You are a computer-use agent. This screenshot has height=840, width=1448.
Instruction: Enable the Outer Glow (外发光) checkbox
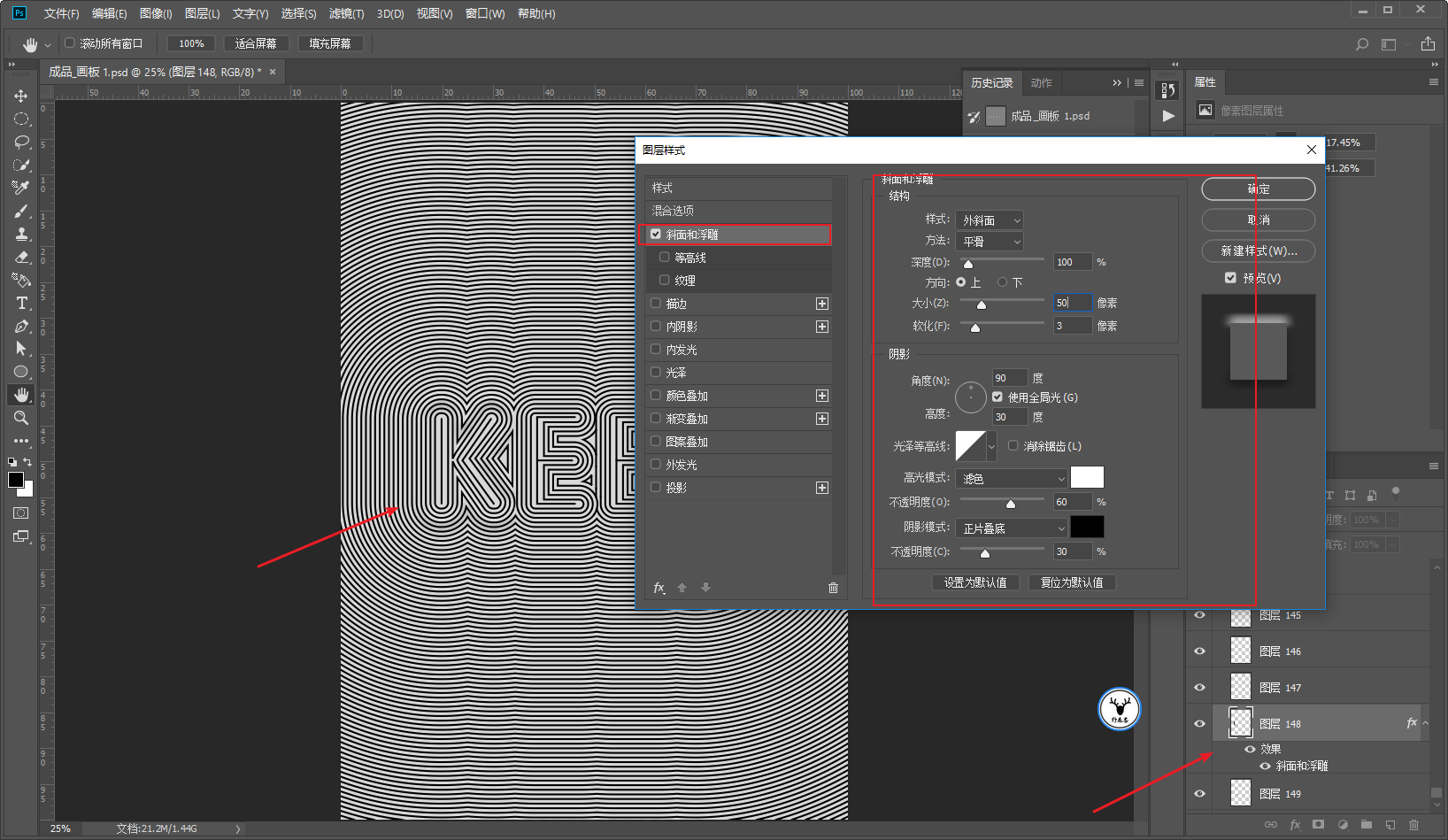tap(656, 465)
